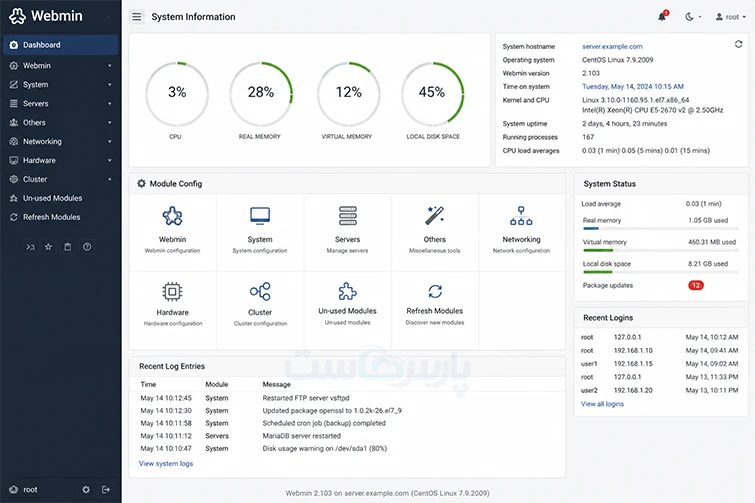This screenshot has height=503, width=755.
Task: Open View all logins link
Action: click(x=602, y=404)
